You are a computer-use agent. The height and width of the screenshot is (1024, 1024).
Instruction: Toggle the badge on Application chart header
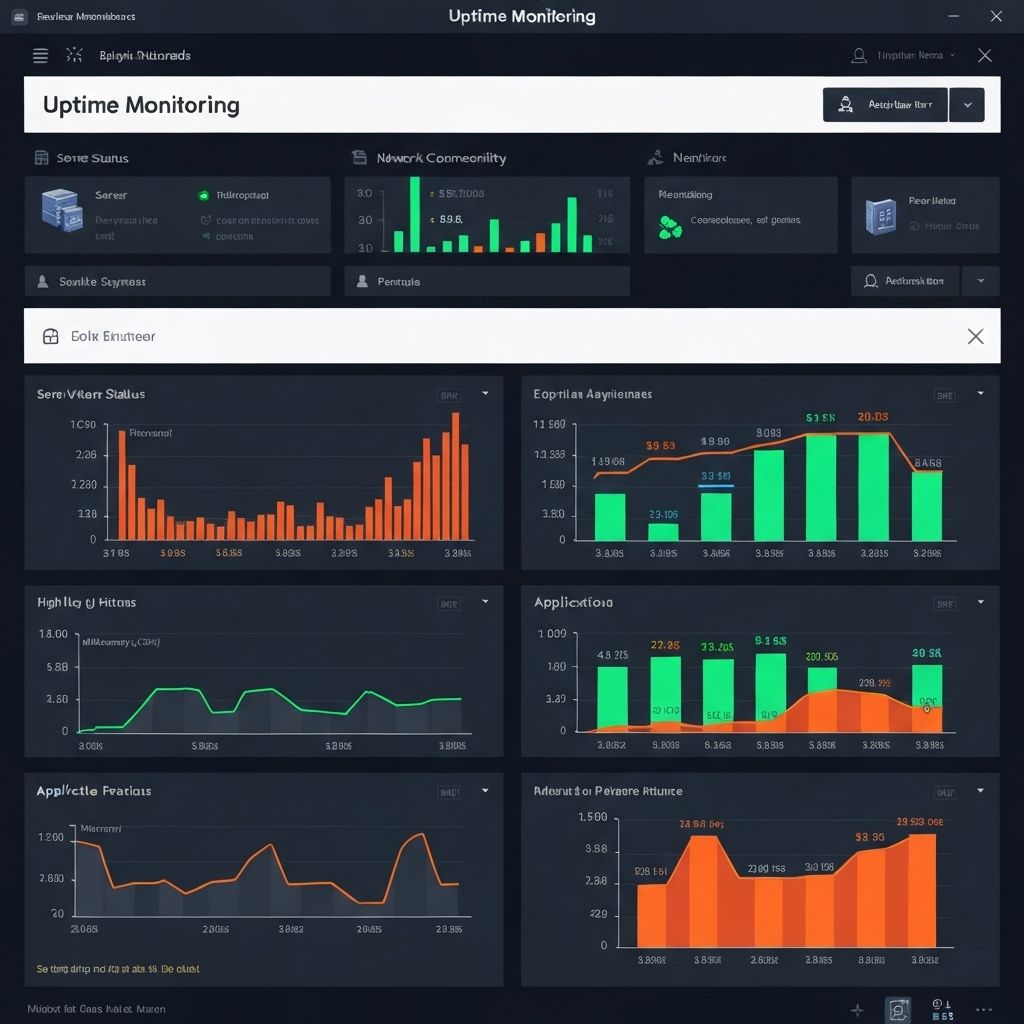[x=944, y=604]
